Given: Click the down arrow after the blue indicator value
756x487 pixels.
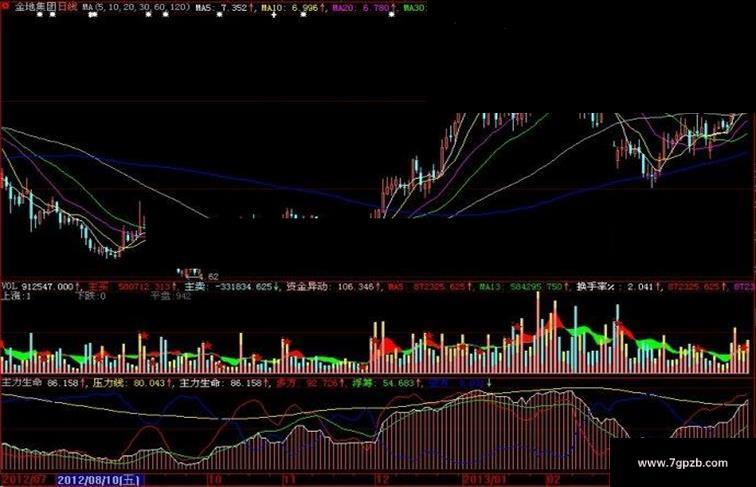Looking at the screenshot, I should 488,383.
